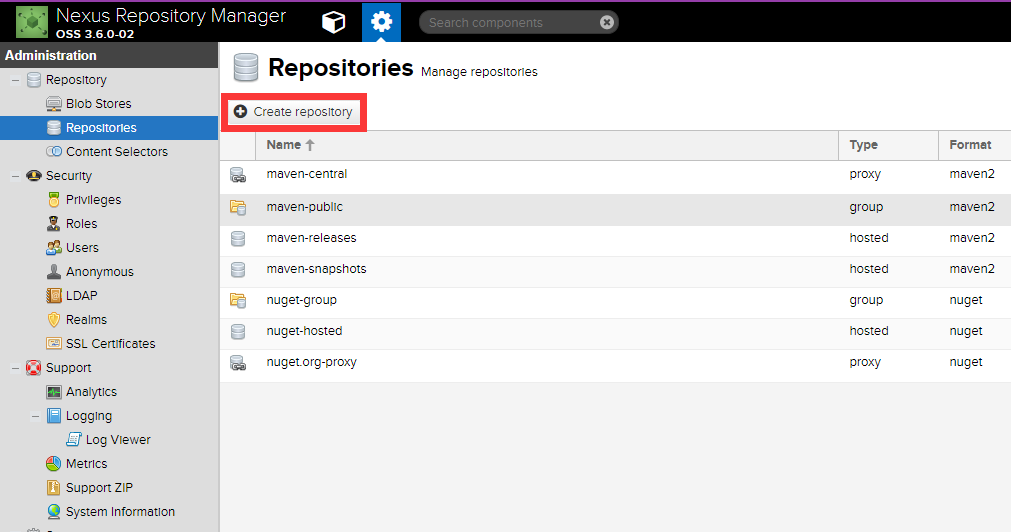Click the Realms shield icon
Screen dimensions: 1011x532
(54, 320)
